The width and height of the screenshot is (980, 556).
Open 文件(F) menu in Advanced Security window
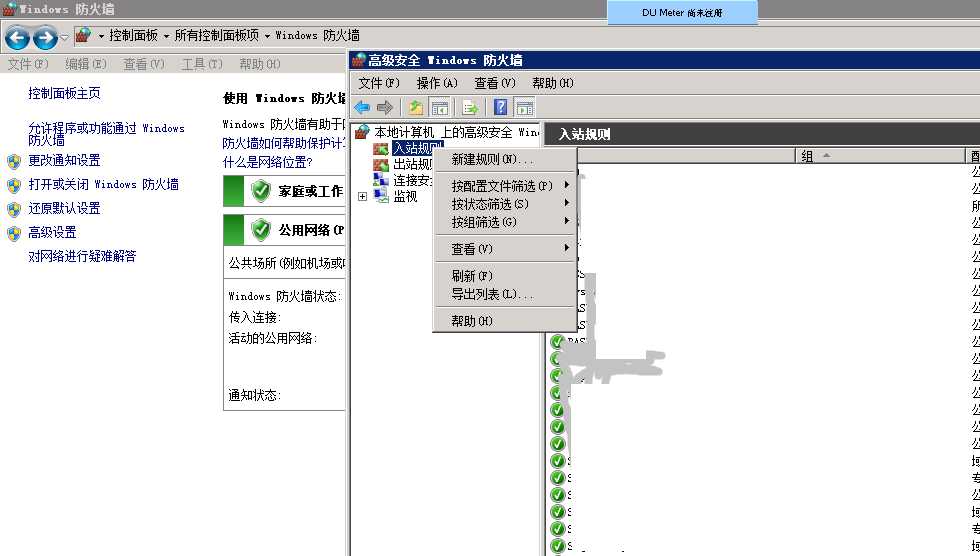(x=379, y=83)
